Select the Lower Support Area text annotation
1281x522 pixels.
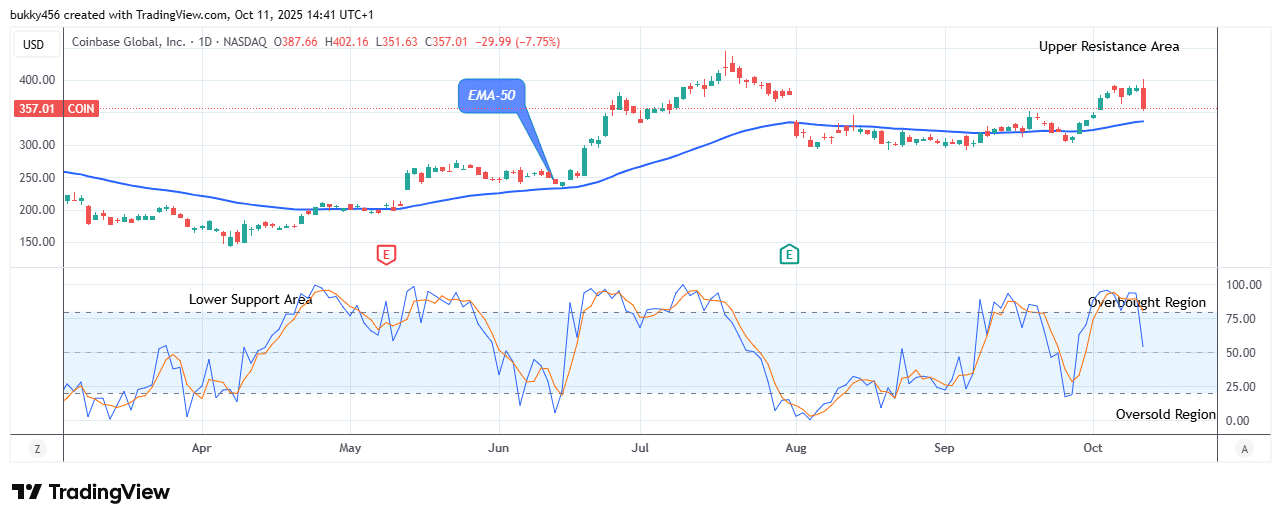pyautogui.click(x=250, y=299)
